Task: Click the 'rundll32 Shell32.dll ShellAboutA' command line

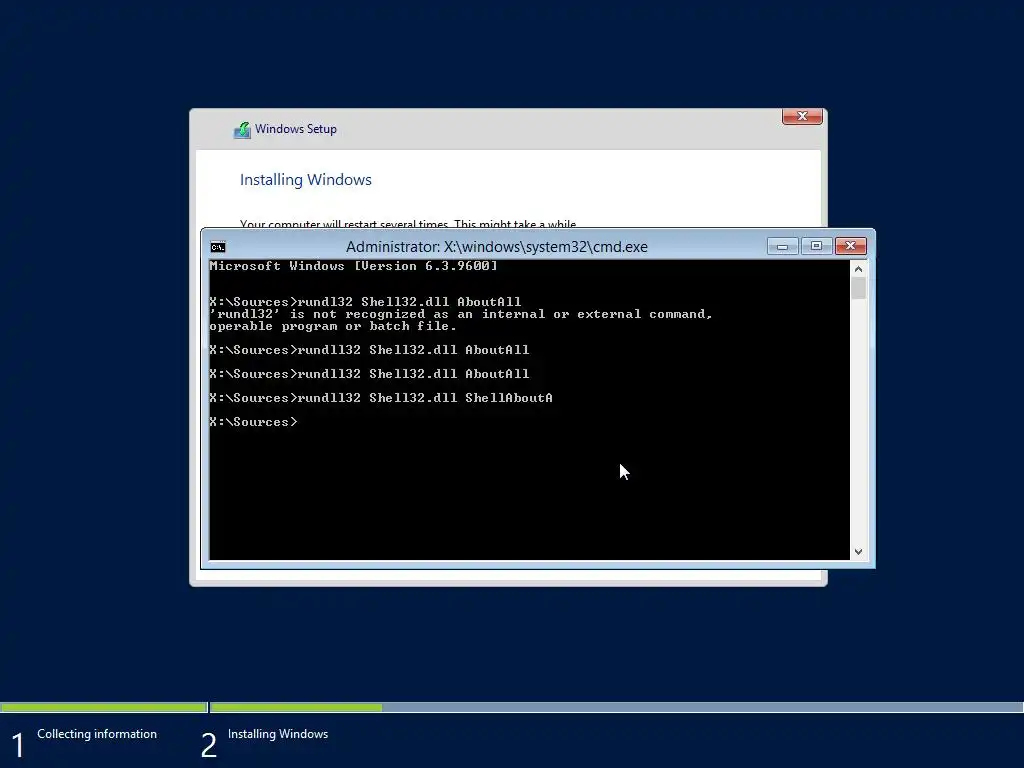Action: tap(381, 398)
